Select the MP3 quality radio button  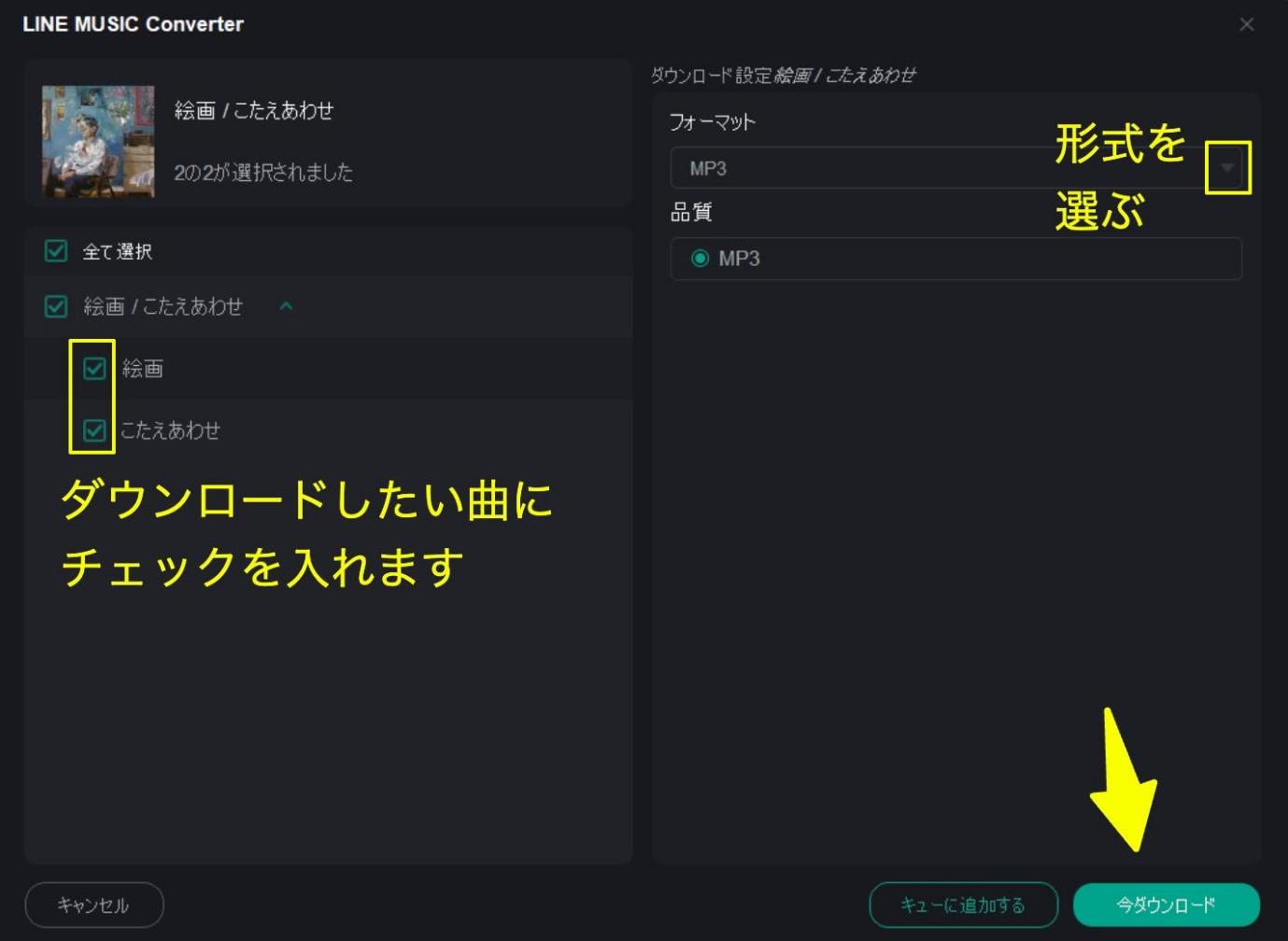click(x=700, y=259)
